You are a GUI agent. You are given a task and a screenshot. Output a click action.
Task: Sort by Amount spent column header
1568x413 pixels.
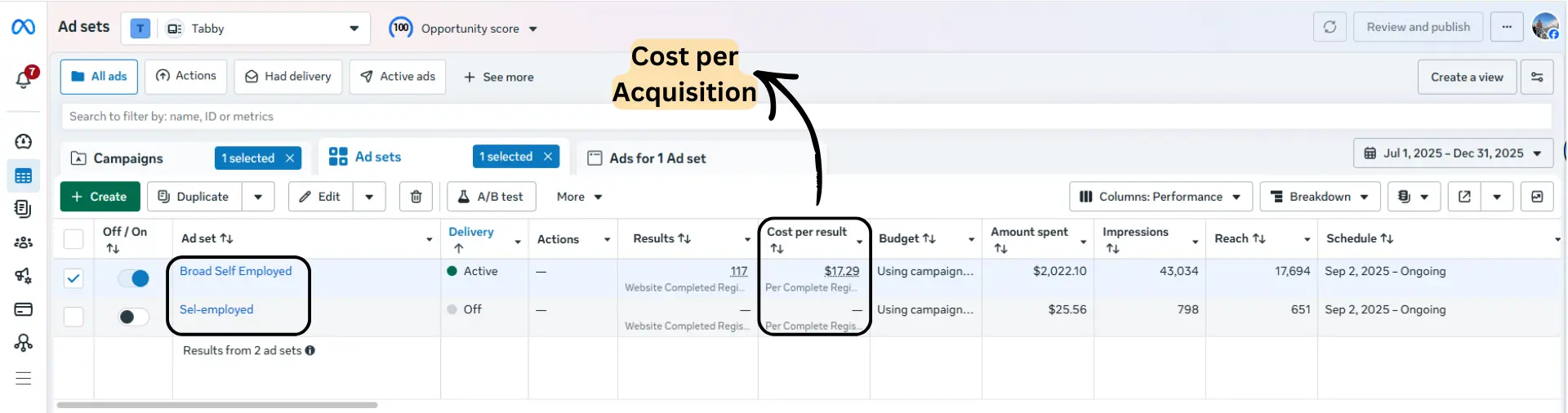click(x=1029, y=232)
